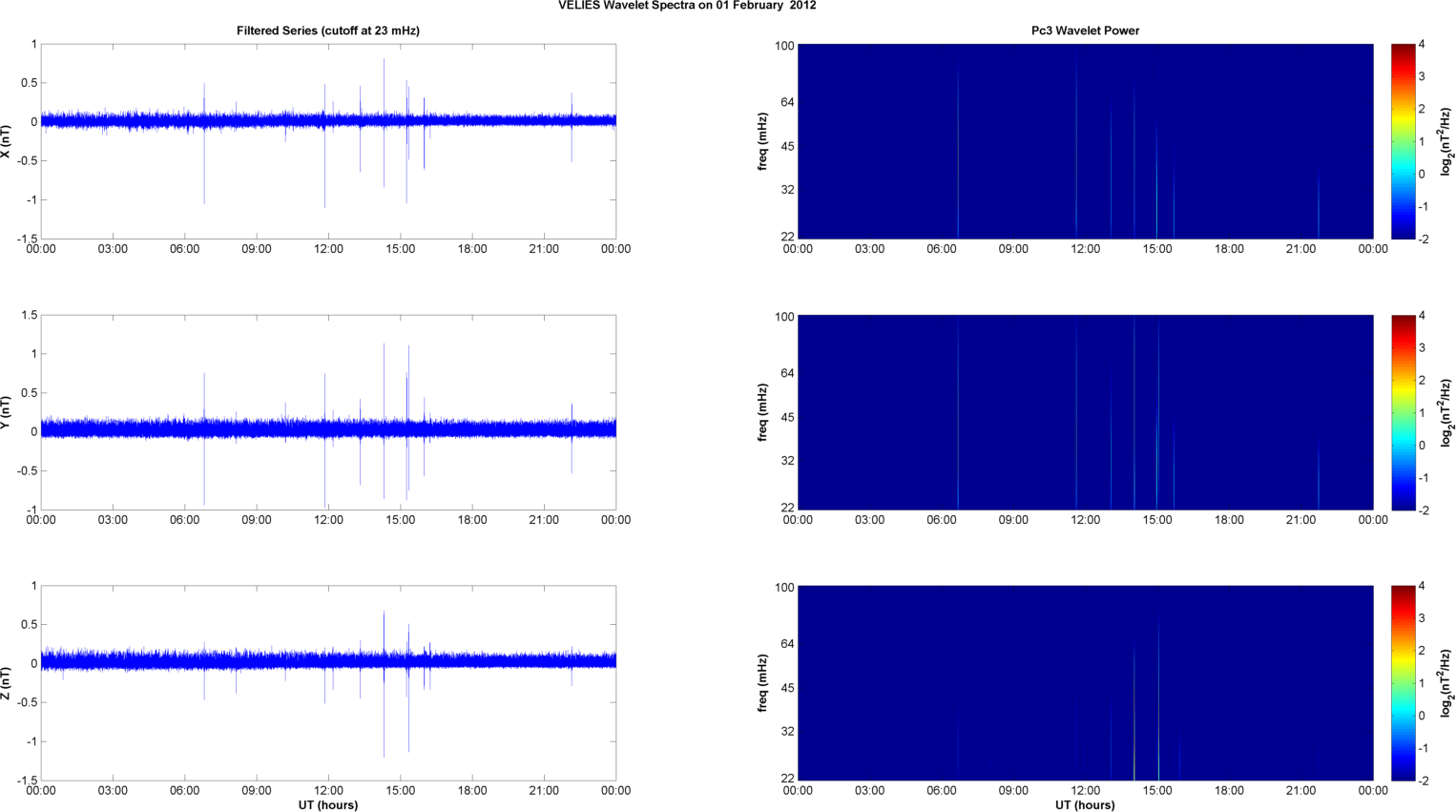Click the "-1.5" tick on the Z (nT) axis
This screenshot has width=1456, height=812.
(x=27, y=781)
